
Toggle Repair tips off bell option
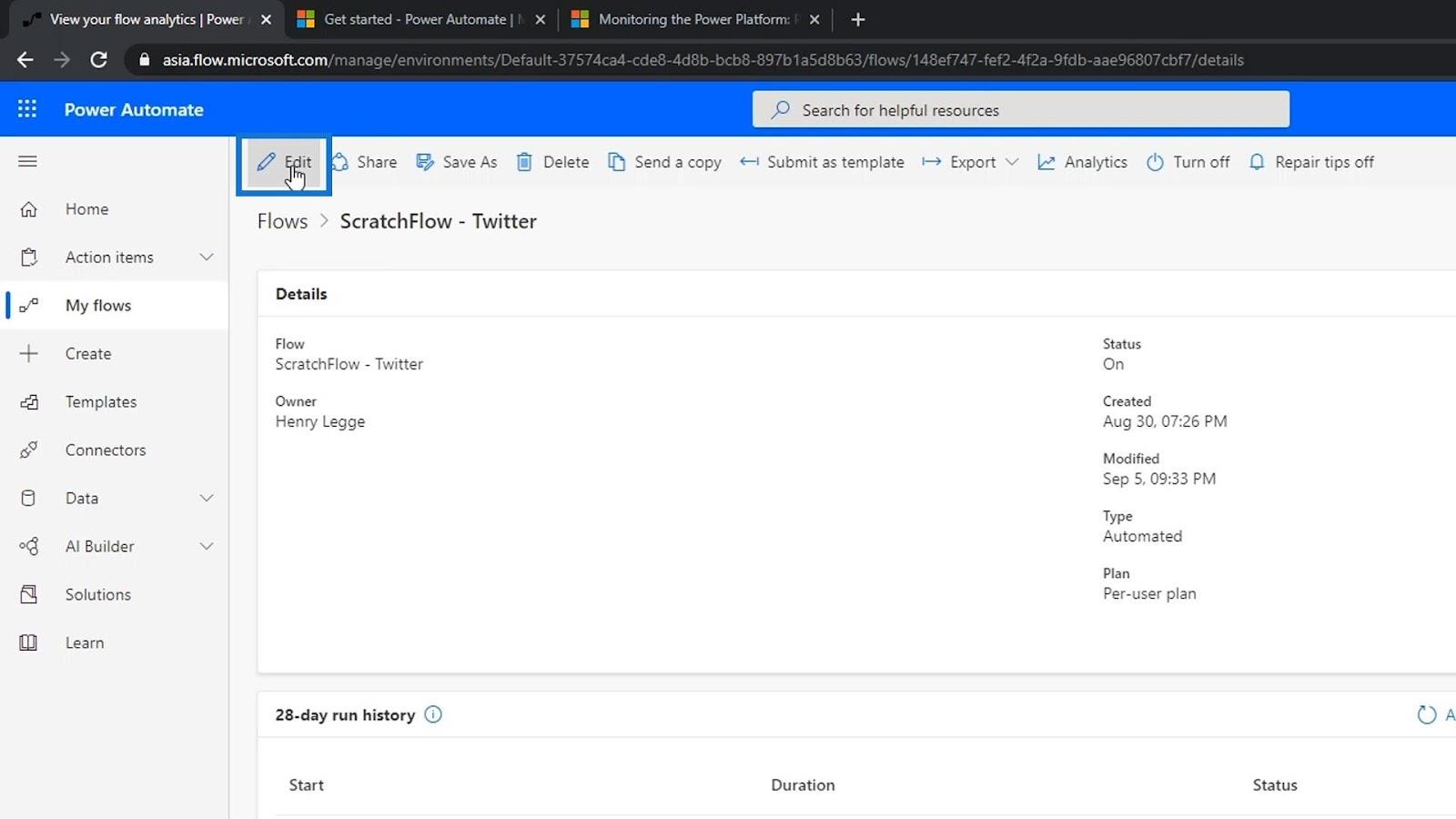click(x=1311, y=162)
